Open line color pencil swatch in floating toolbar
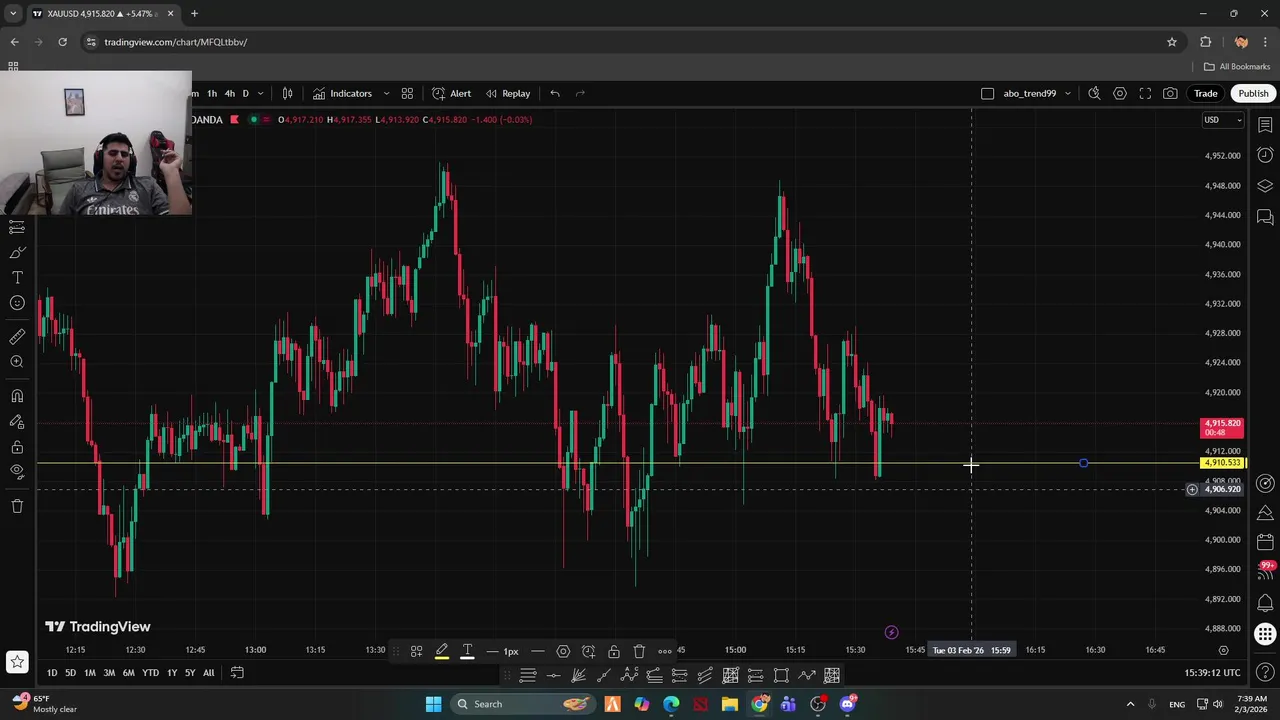 [442, 651]
